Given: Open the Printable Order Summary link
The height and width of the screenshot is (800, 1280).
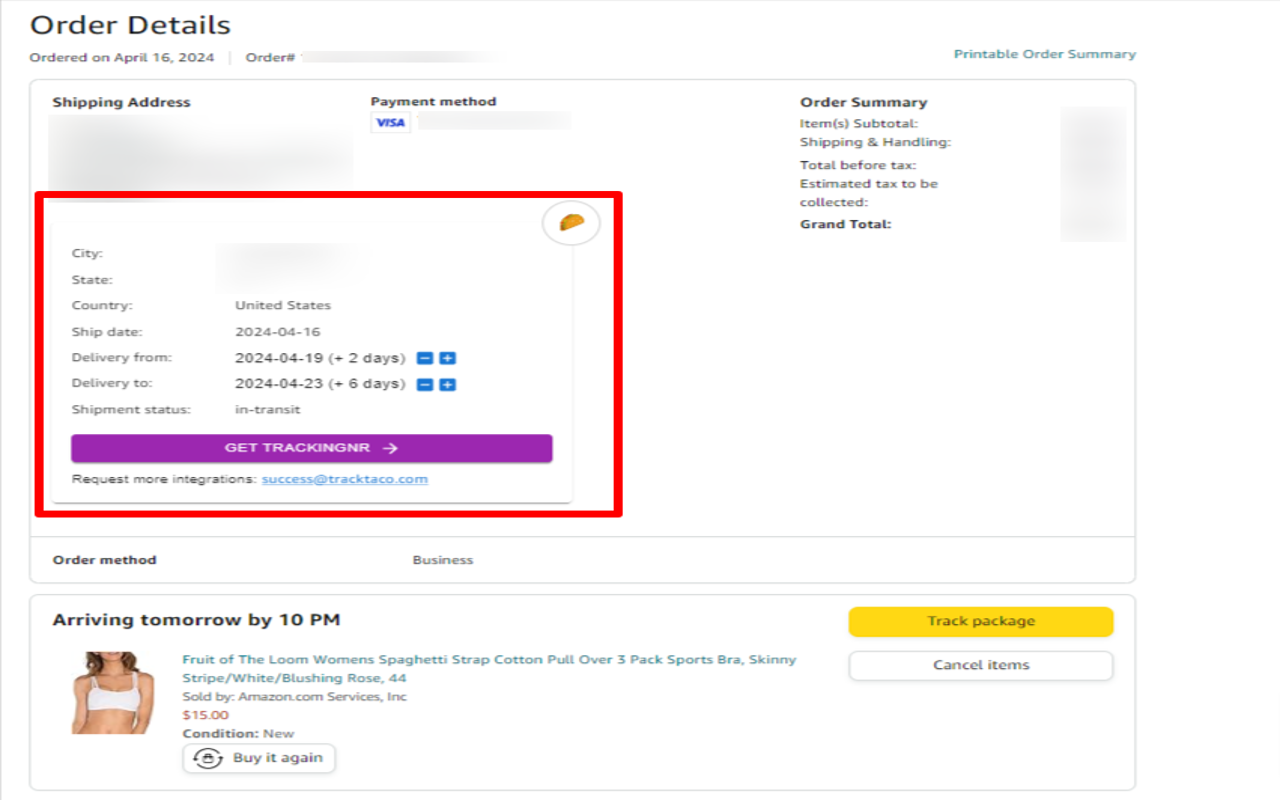Looking at the screenshot, I should pos(1044,54).
